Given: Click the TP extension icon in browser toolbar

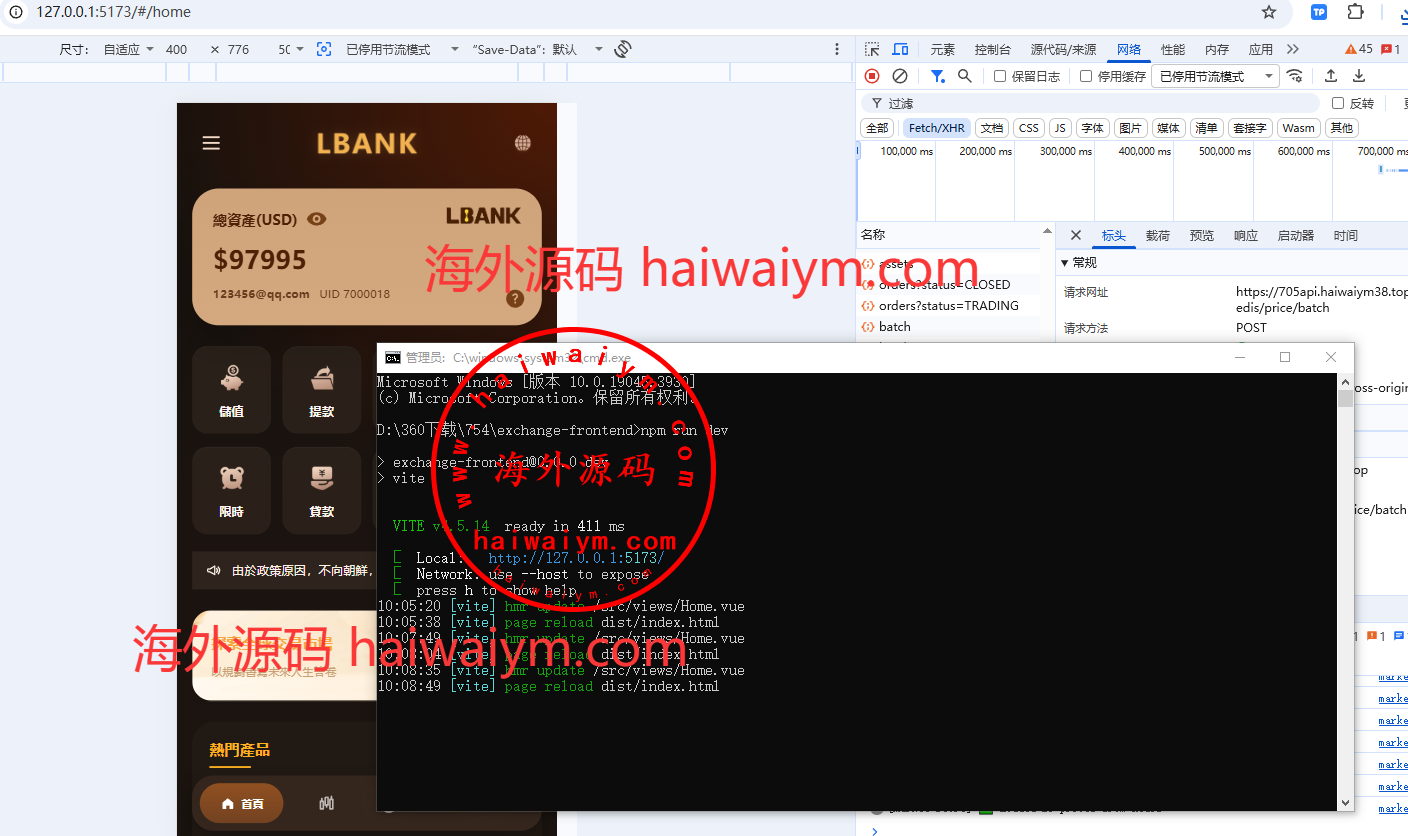Looking at the screenshot, I should (1319, 12).
